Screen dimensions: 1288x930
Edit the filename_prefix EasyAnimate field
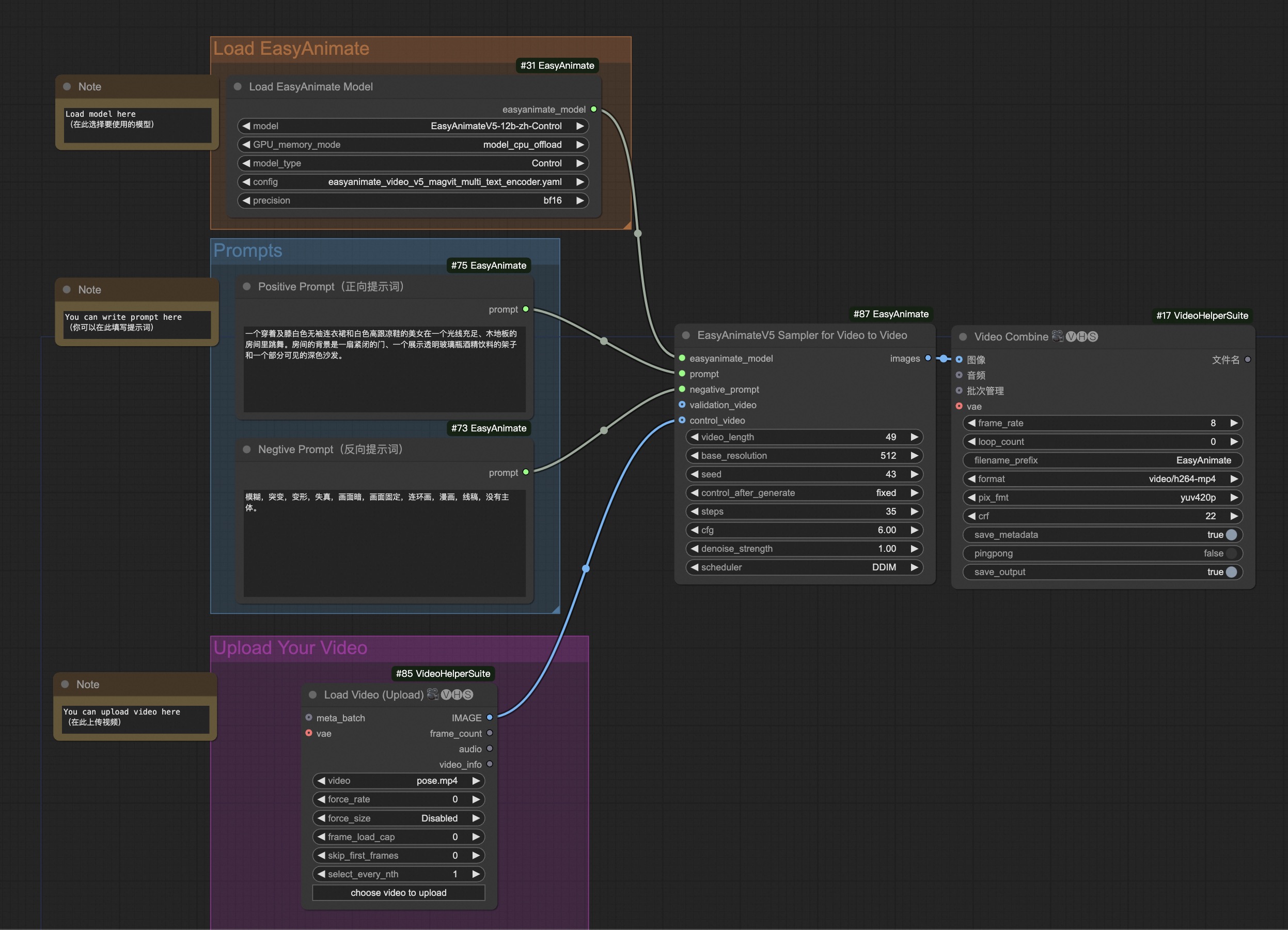[x=1103, y=460]
